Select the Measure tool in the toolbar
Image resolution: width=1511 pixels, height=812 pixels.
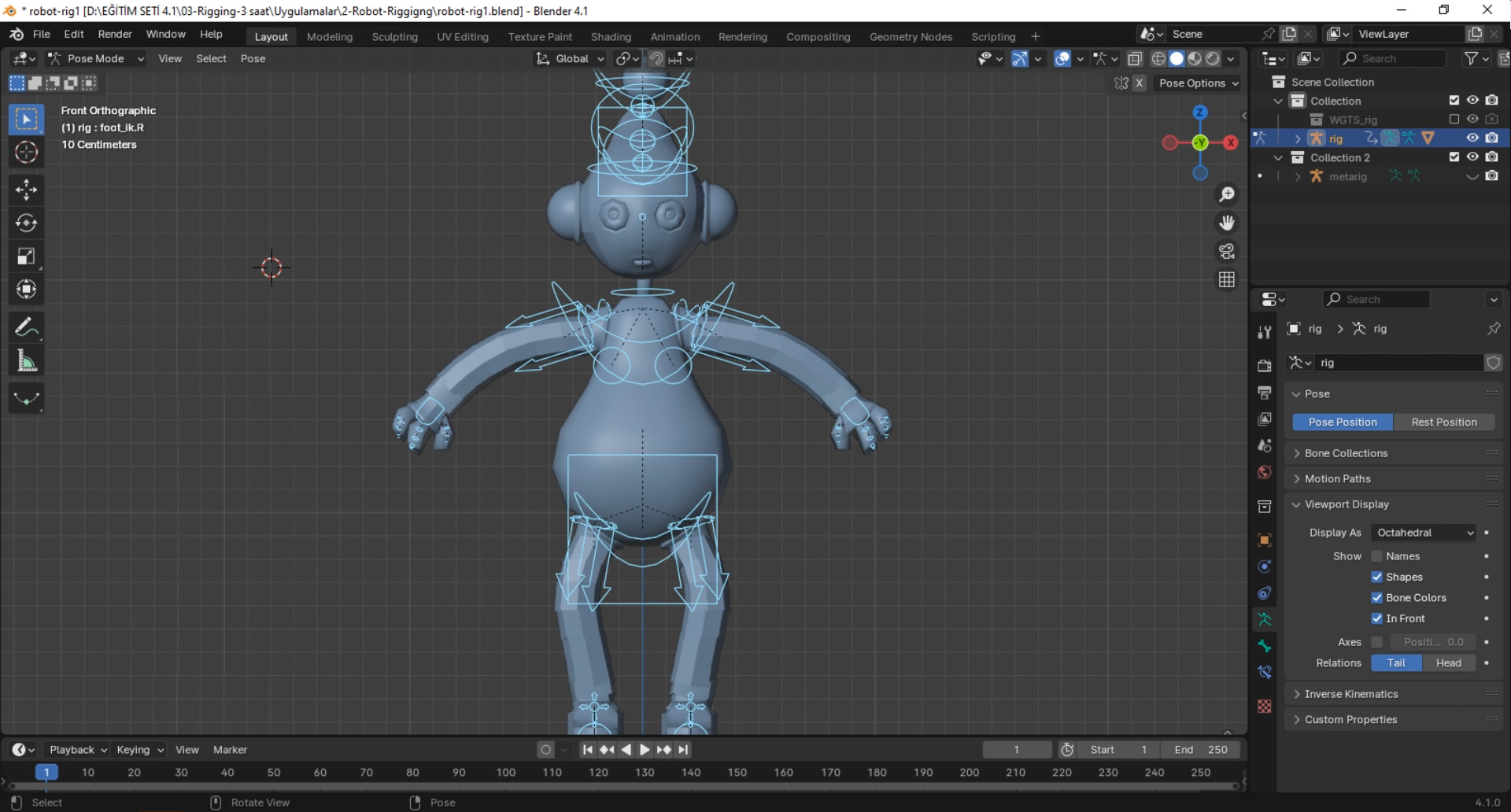(x=26, y=360)
